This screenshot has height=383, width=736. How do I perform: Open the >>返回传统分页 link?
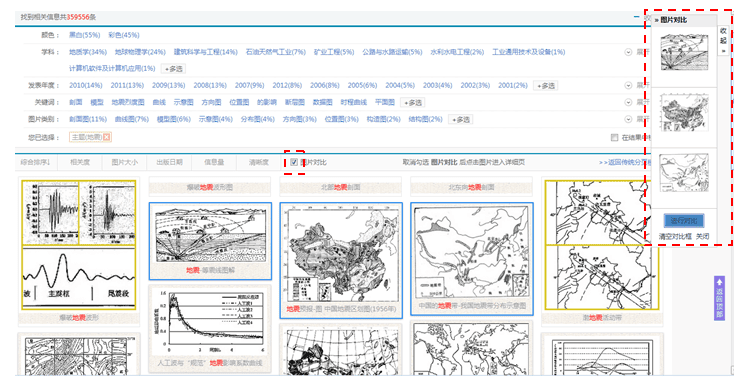[624, 162]
